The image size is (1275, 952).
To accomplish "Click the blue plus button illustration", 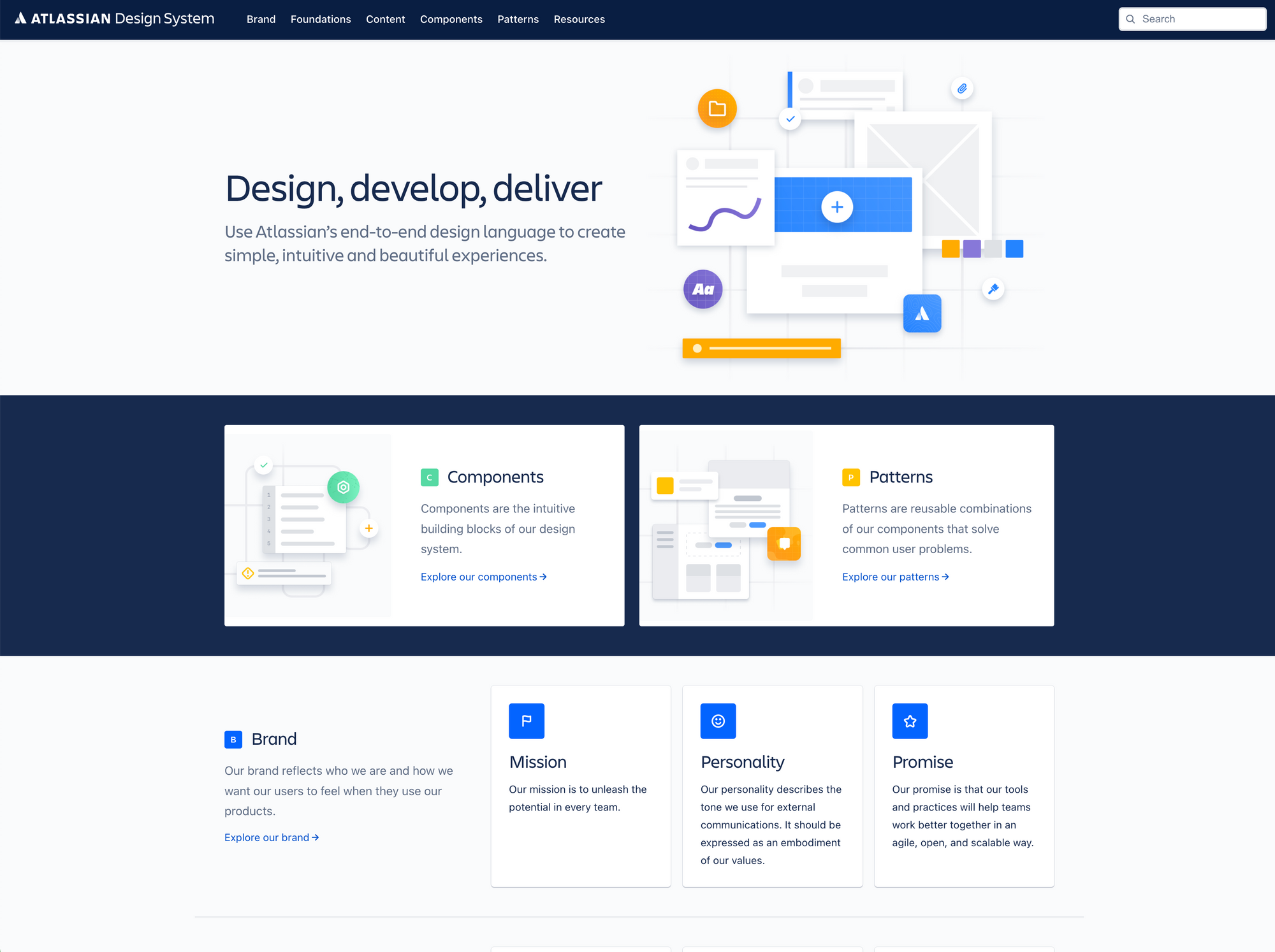I will [x=835, y=207].
